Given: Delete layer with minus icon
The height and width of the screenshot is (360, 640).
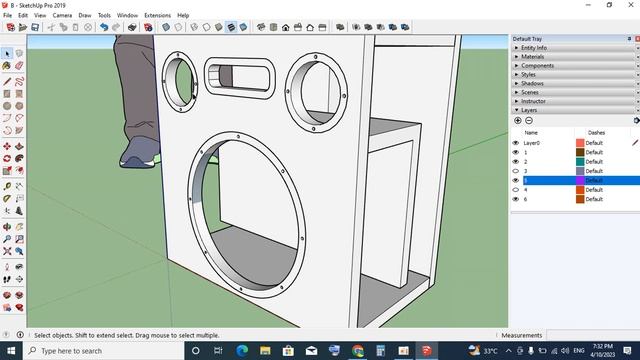Looking at the screenshot, I should (x=529, y=120).
